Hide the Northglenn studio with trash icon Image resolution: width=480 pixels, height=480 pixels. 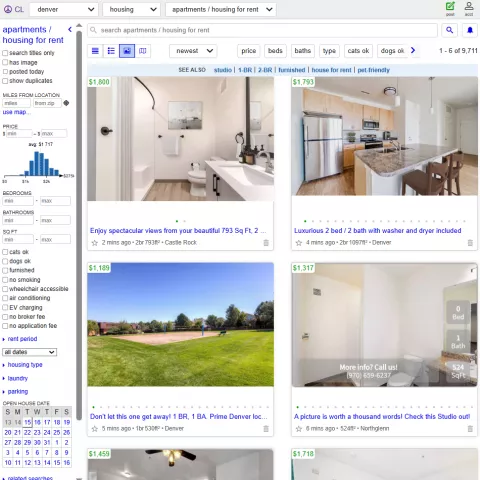470,429
